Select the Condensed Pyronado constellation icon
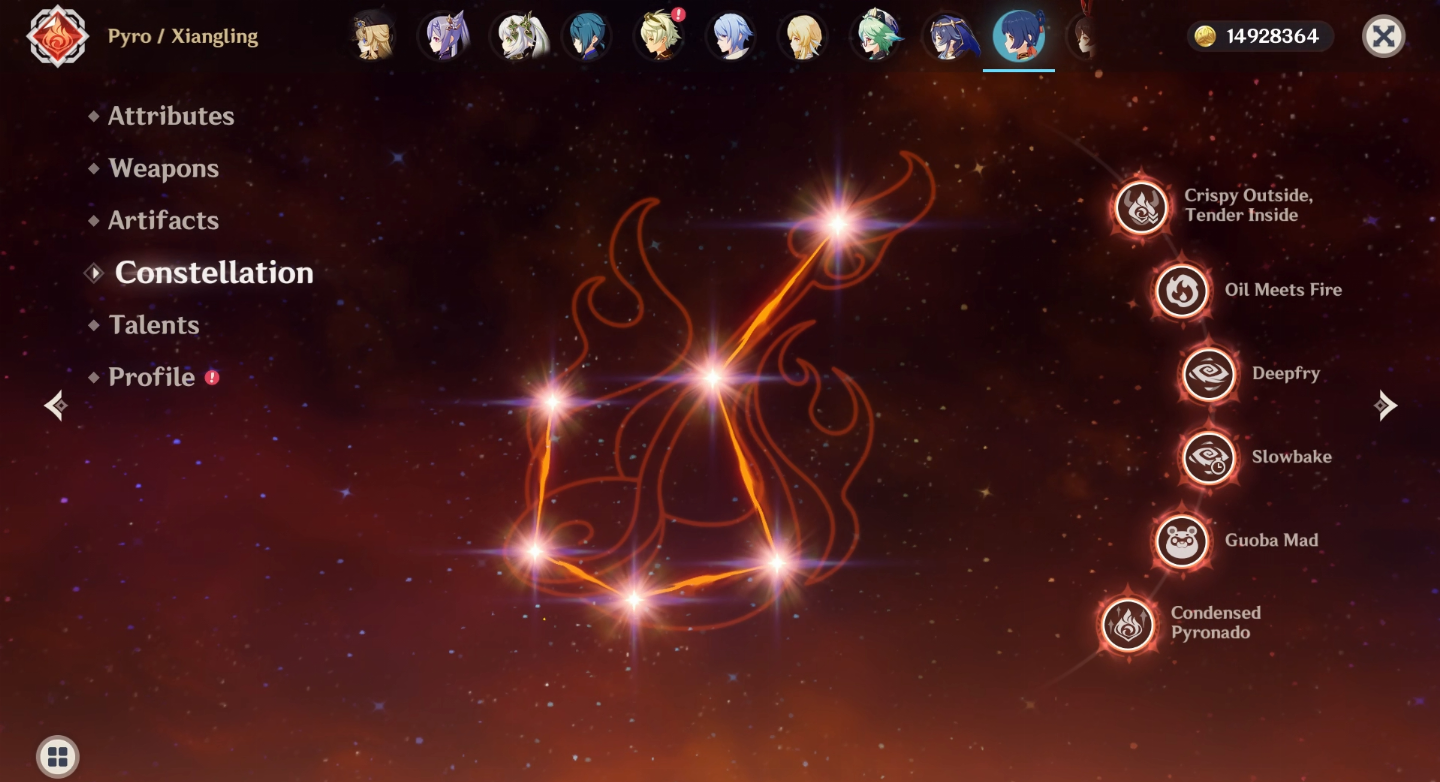 [1128, 624]
